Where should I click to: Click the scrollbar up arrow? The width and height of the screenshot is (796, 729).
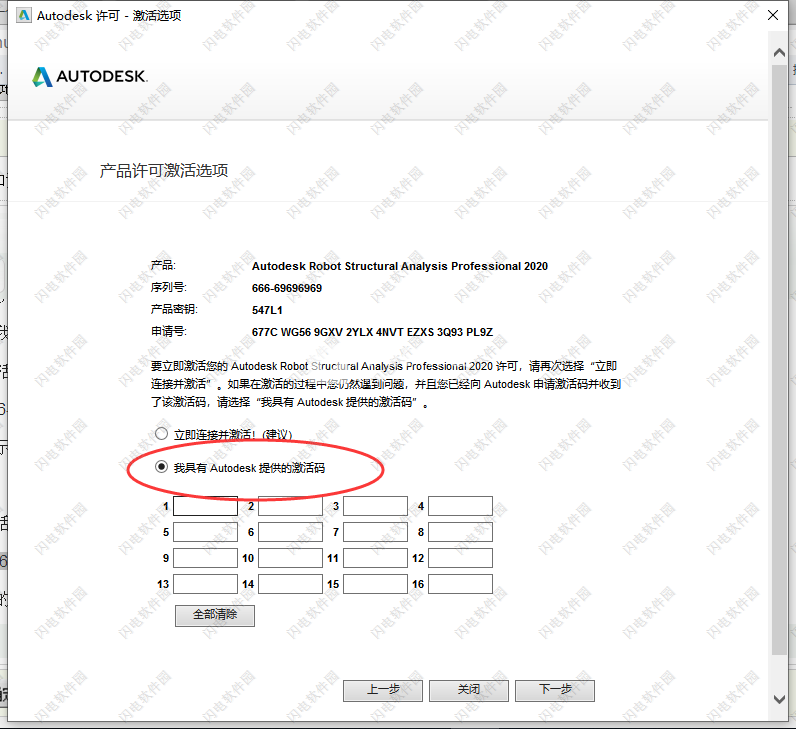click(779, 53)
